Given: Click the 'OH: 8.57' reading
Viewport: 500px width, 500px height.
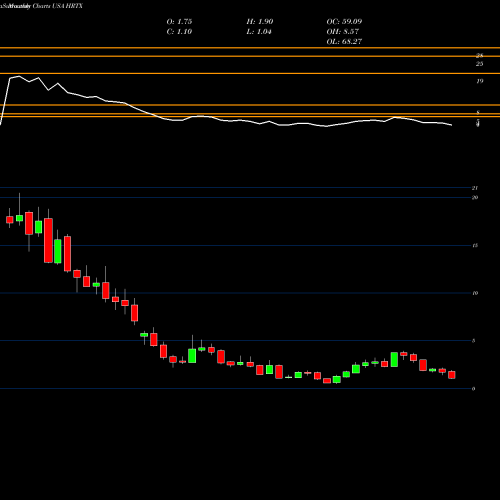Looking at the screenshot, I should (x=343, y=32).
